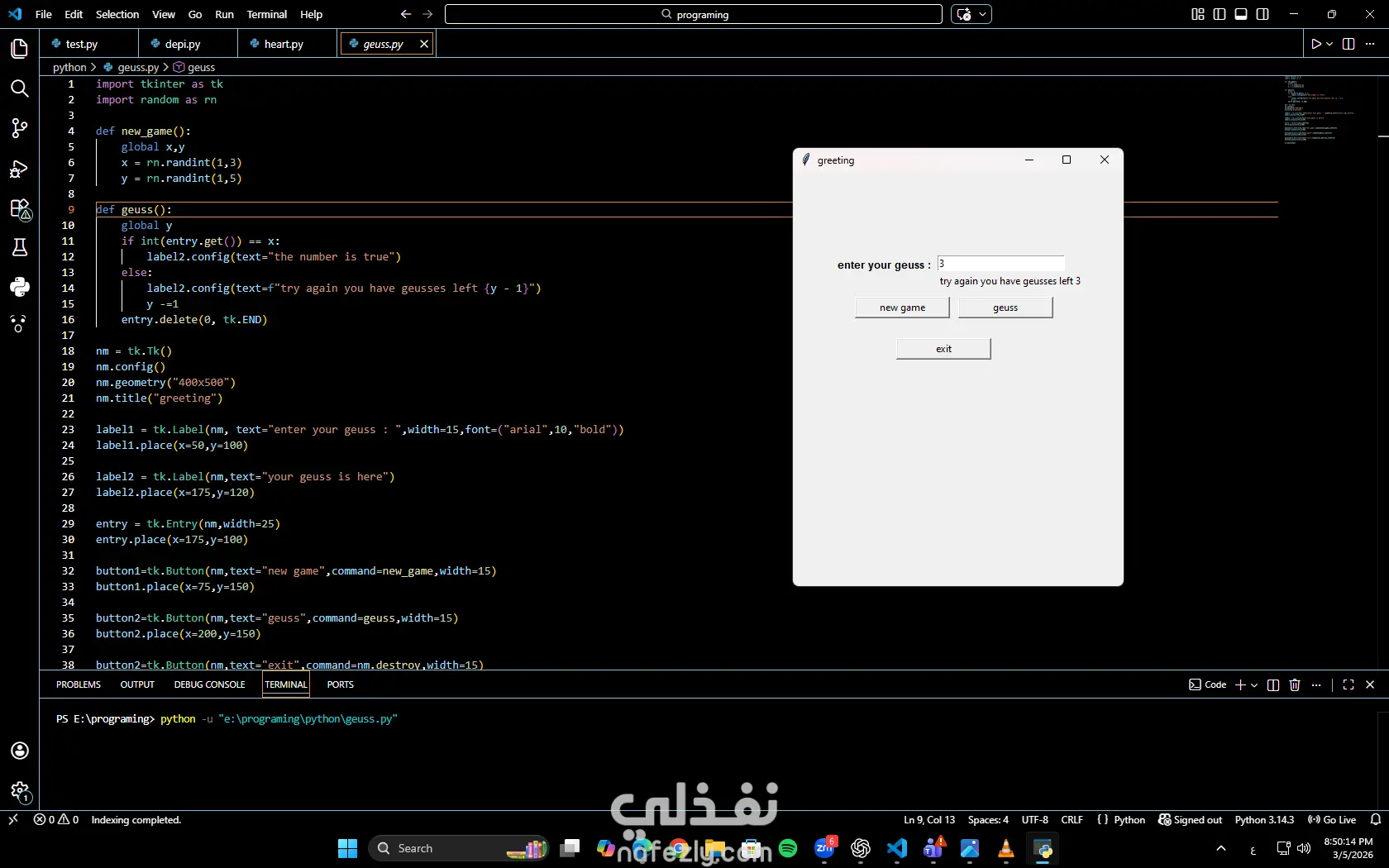The height and width of the screenshot is (868, 1389).
Task: Switch to PROBLEMS panel tab
Action: tap(79, 684)
